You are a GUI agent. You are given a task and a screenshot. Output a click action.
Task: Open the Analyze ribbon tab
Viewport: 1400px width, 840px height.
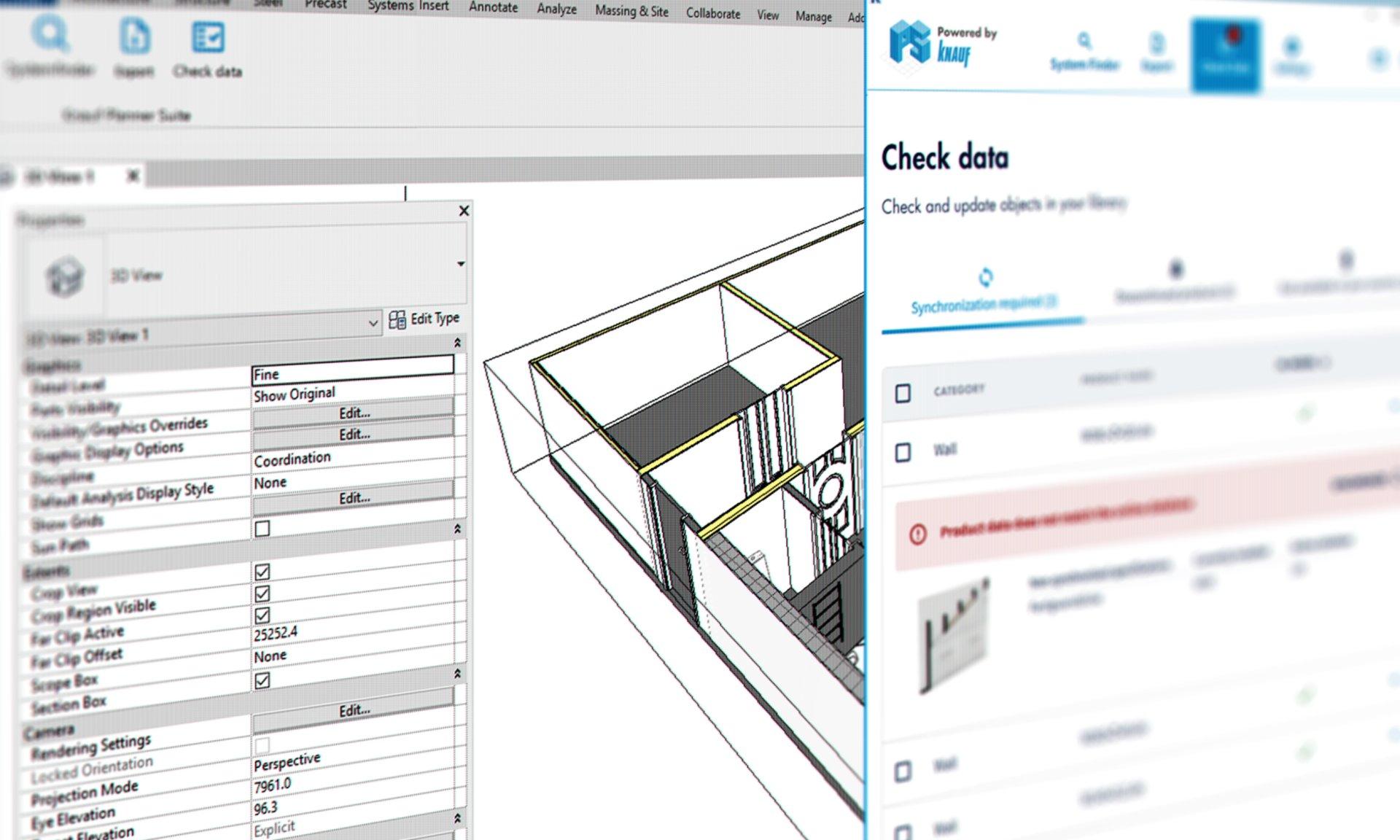click(556, 9)
